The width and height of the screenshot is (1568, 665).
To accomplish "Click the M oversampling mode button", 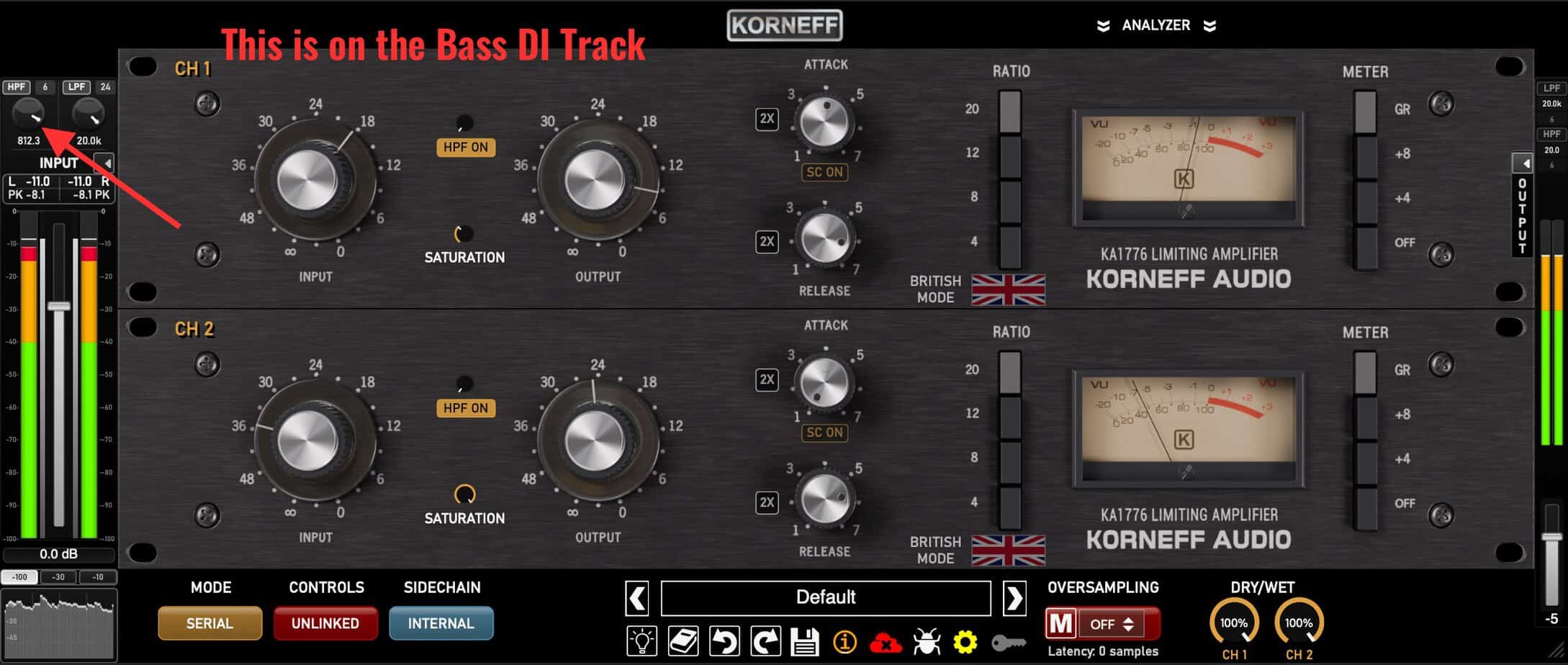I will pyautogui.click(x=1060, y=623).
